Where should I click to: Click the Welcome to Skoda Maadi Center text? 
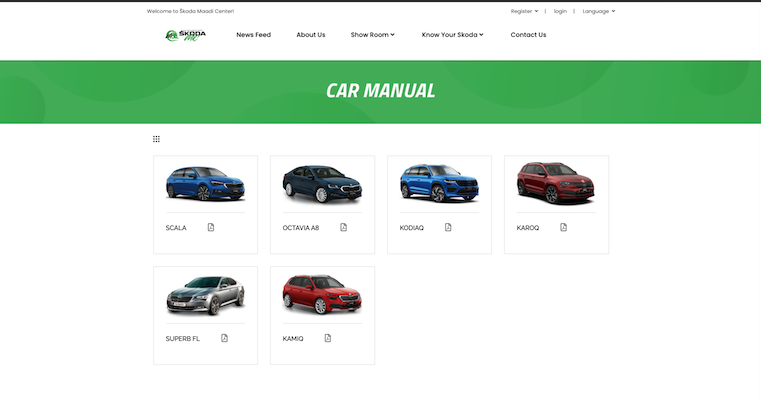(190, 11)
